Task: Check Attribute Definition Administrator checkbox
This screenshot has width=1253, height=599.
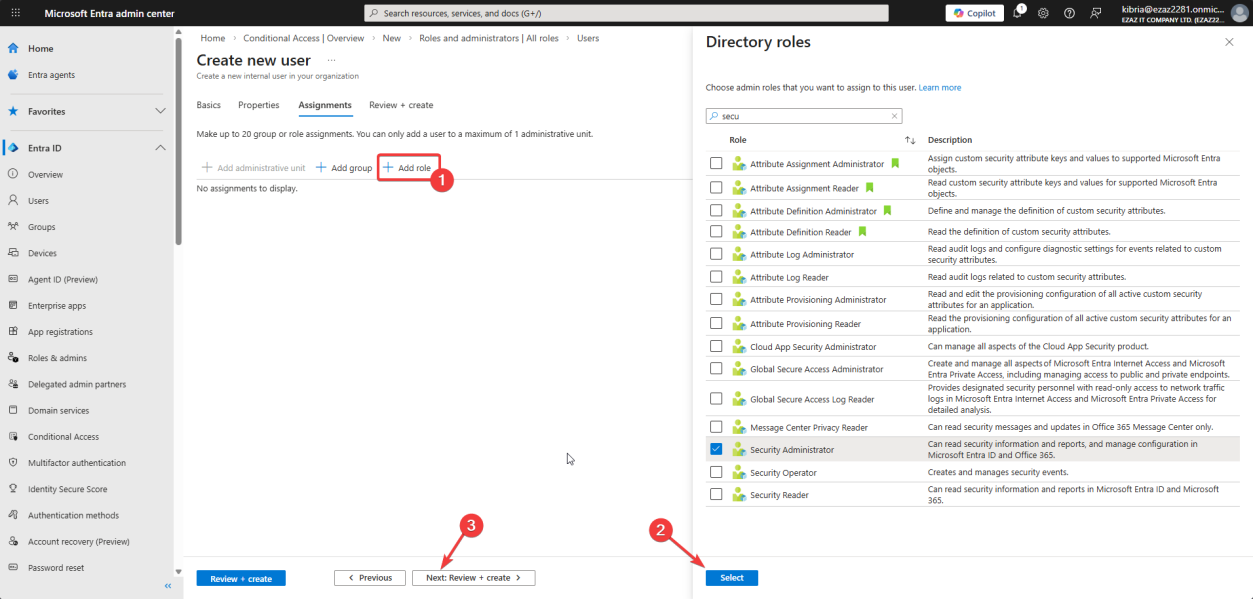Action: pos(716,210)
